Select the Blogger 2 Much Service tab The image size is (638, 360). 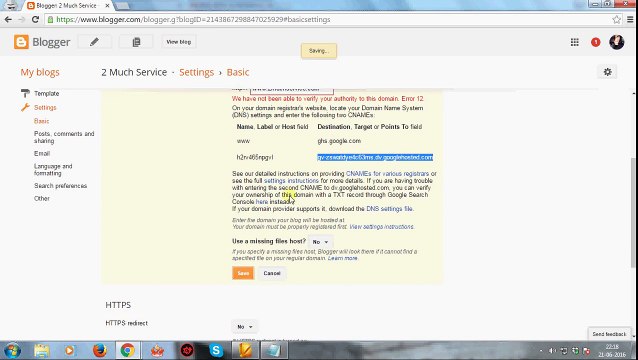click(67, 6)
